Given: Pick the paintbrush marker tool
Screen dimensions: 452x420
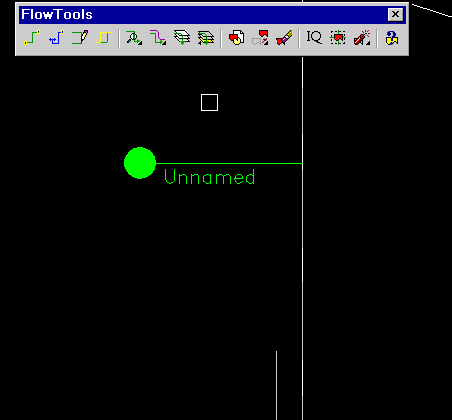Looking at the screenshot, I should point(284,38).
